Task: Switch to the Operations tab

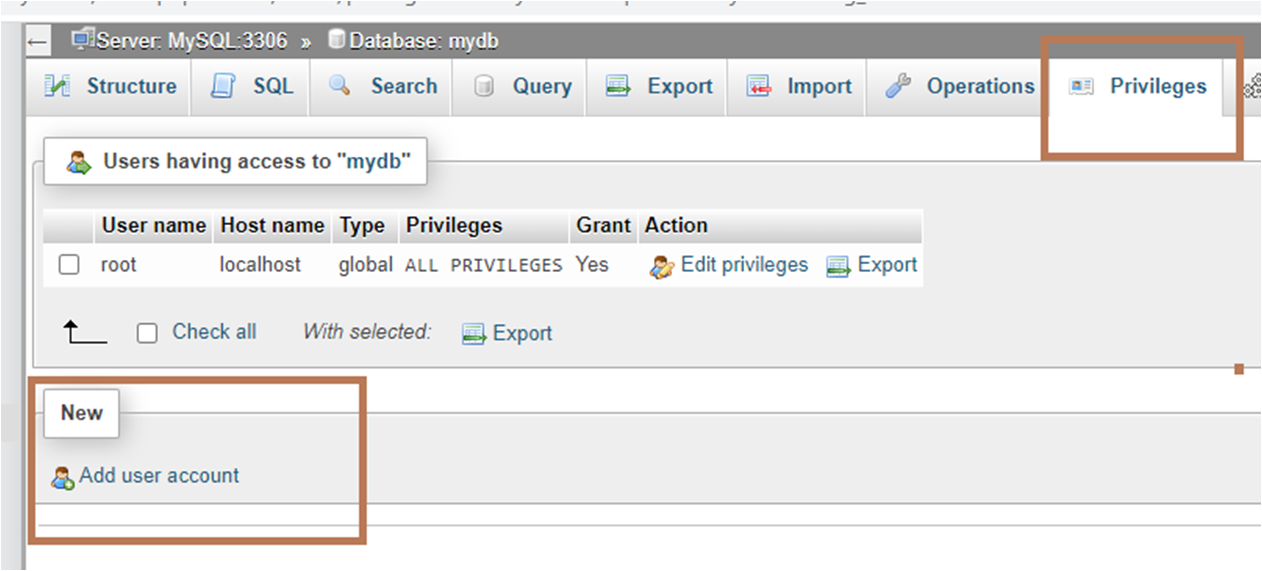Action: pos(979,87)
